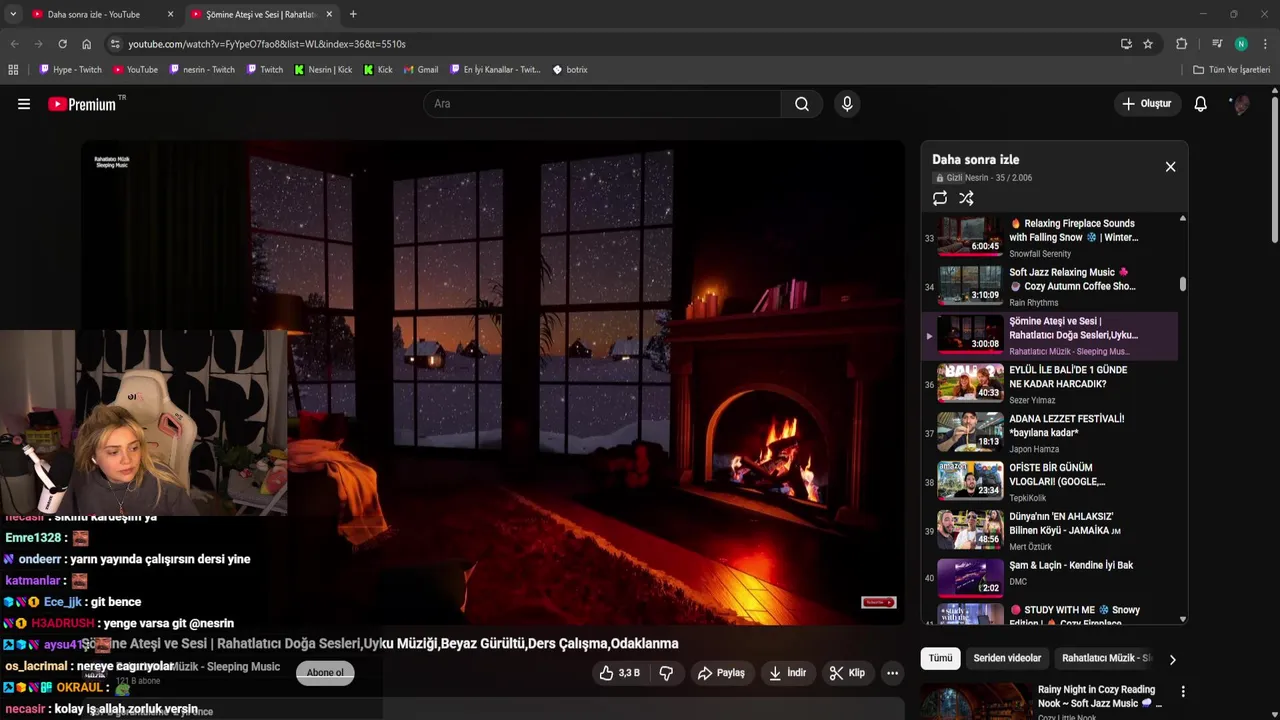Open the En İyi Kanallar - Twitch bookmark
Screen dimensions: 1280x720
(495, 70)
